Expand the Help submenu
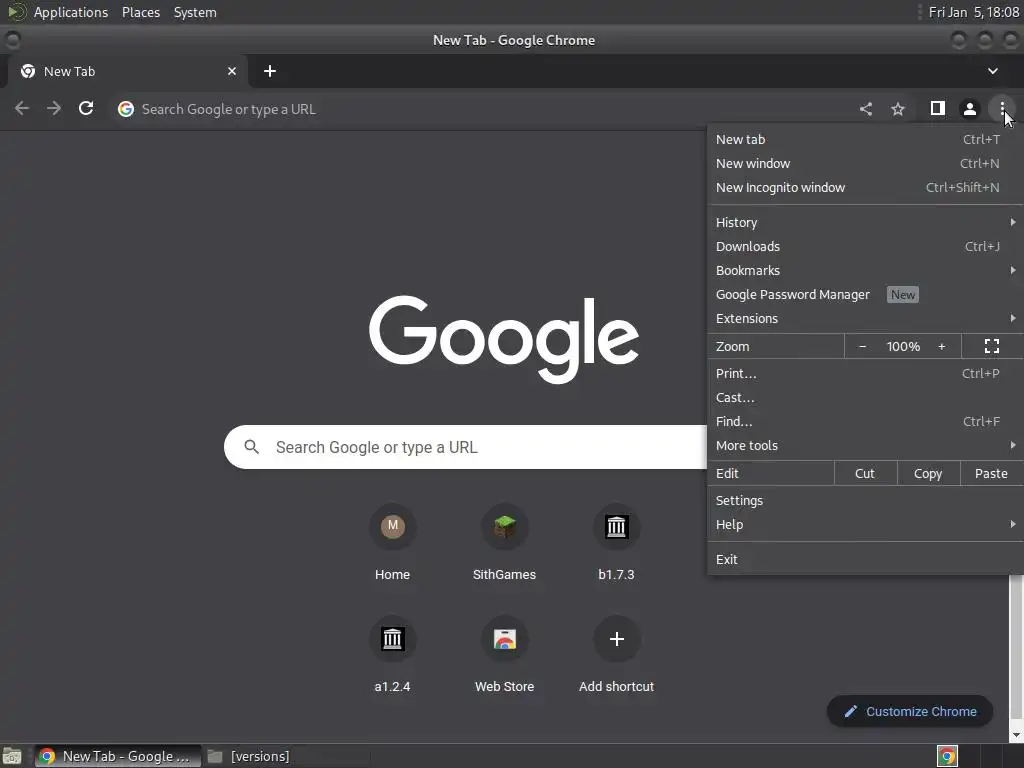This screenshot has height=768, width=1024. tap(865, 524)
